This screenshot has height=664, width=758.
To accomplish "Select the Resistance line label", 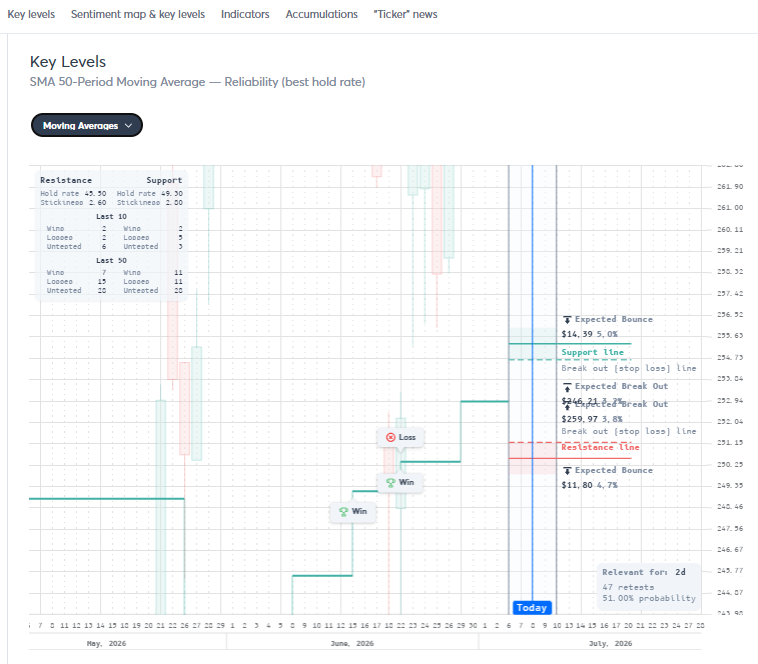I will pos(600,447).
